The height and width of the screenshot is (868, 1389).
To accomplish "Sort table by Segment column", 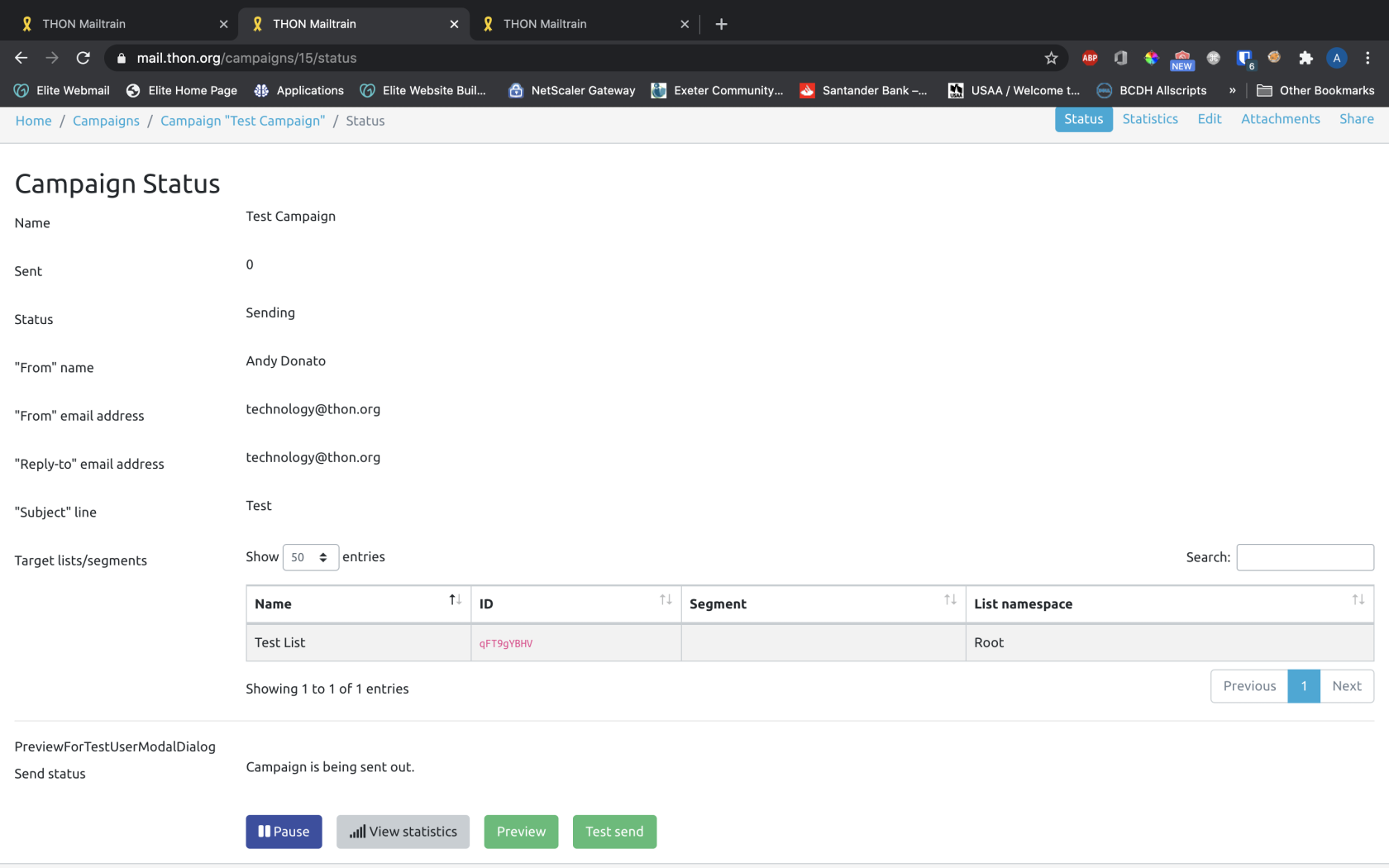I will point(823,603).
